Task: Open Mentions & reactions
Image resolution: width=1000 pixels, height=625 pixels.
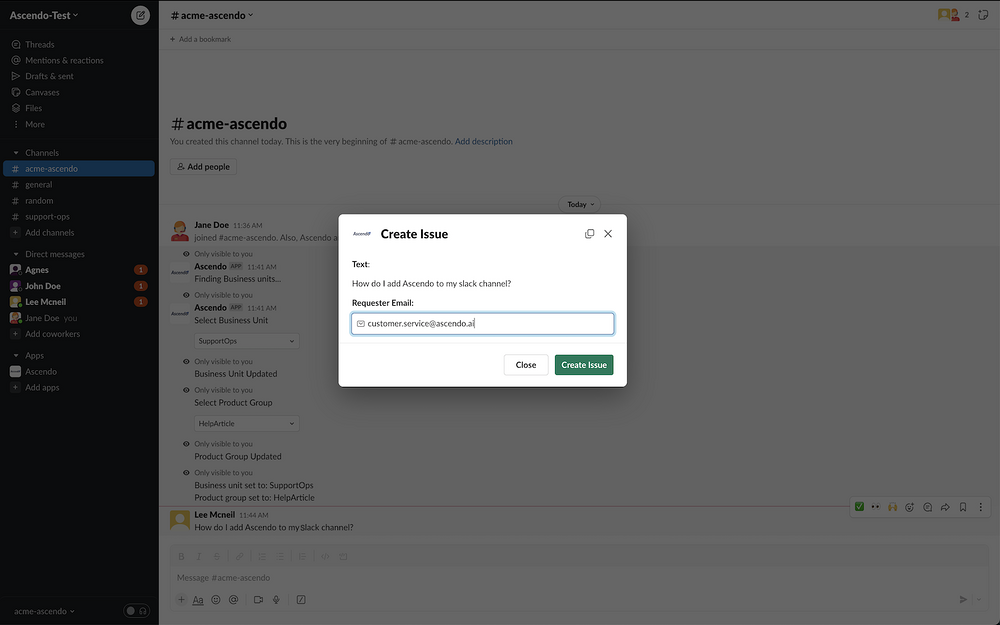Action: click(x=64, y=61)
